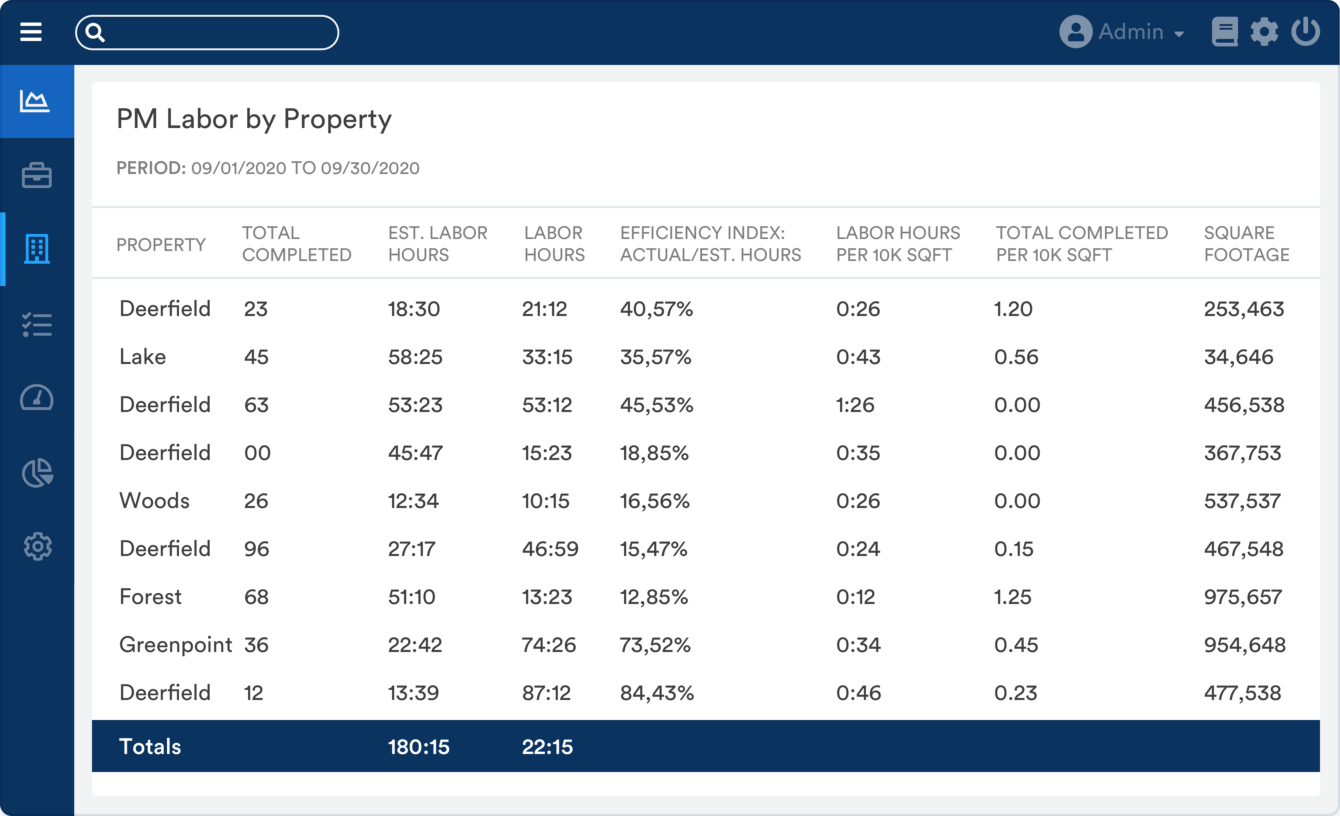Open the speedometer dashboard icon

tap(37, 397)
